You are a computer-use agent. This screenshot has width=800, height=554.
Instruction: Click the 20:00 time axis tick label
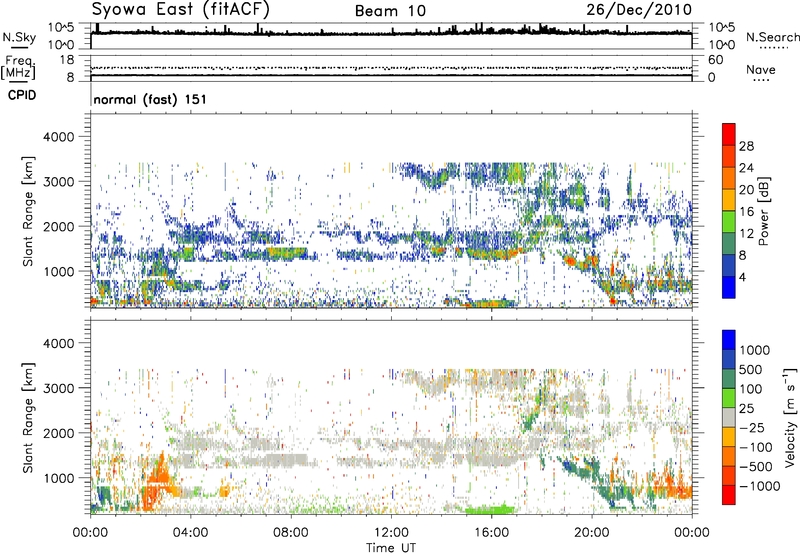(x=592, y=533)
